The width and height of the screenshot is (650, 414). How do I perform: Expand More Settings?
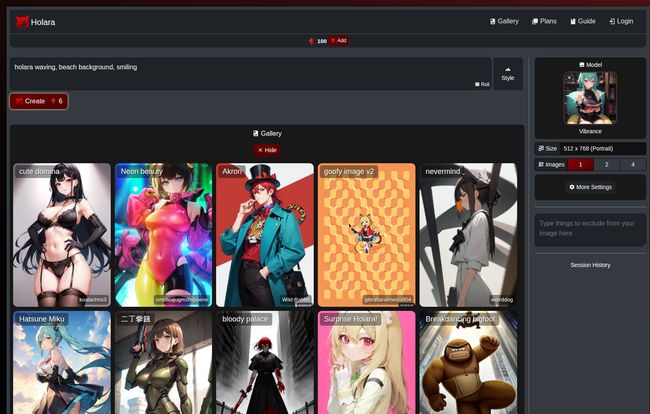pos(590,187)
